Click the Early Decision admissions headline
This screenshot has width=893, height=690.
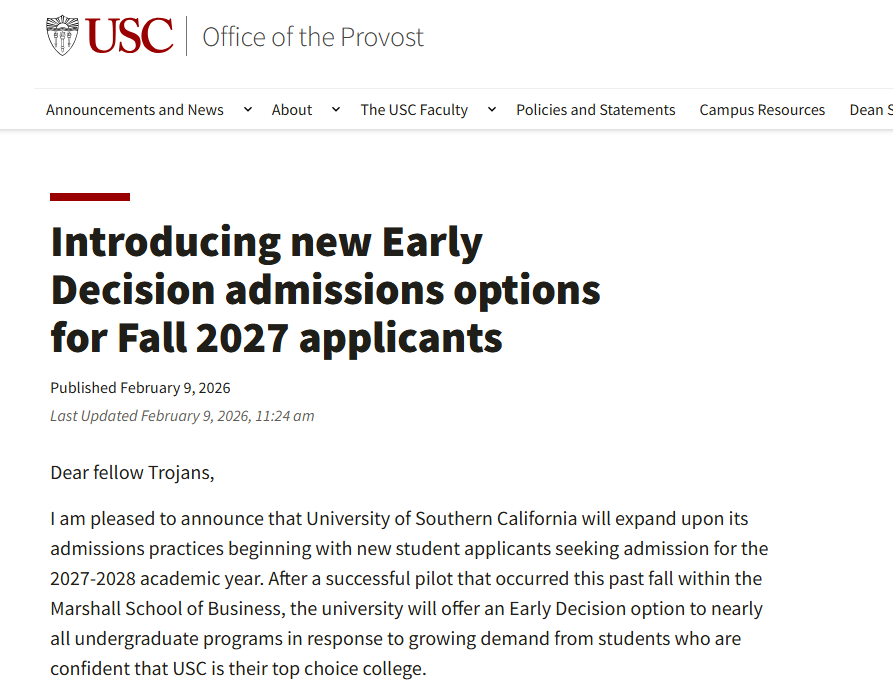325,290
